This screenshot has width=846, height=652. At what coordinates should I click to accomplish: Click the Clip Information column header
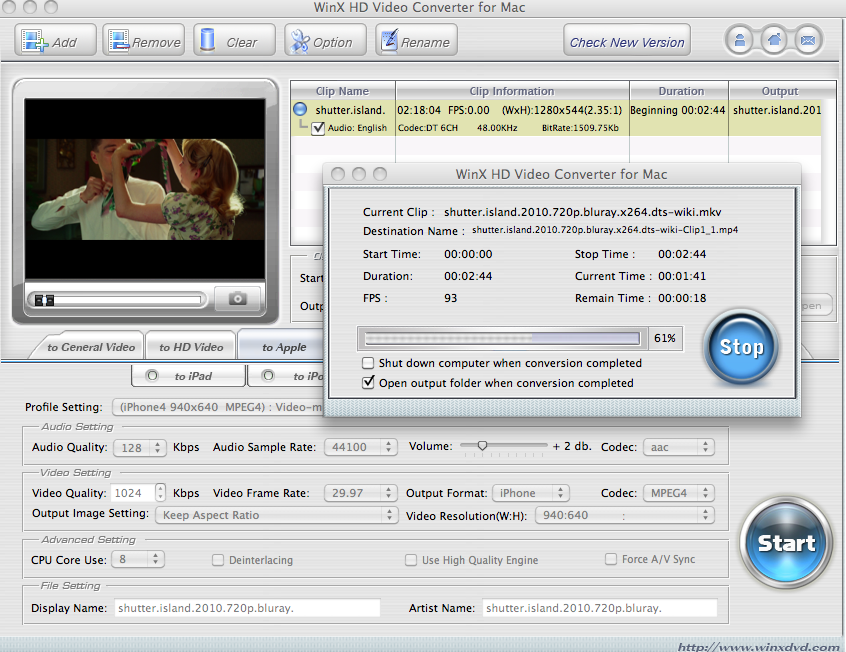(512, 91)
